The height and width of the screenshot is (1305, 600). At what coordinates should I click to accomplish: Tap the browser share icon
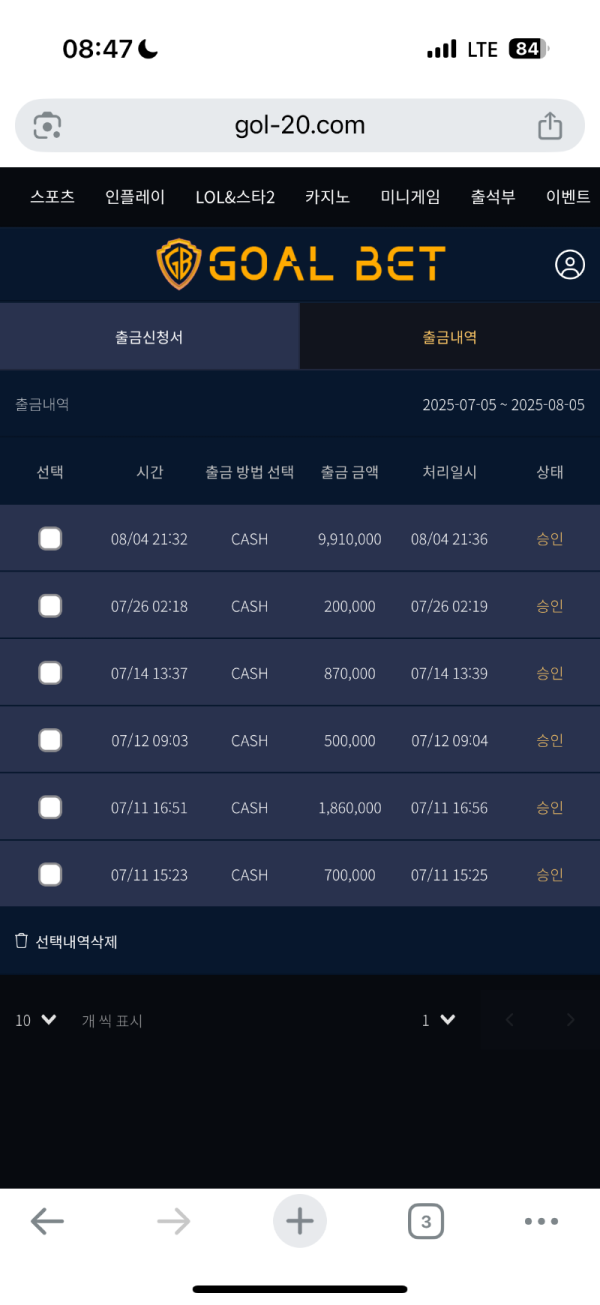coord(550,126)
